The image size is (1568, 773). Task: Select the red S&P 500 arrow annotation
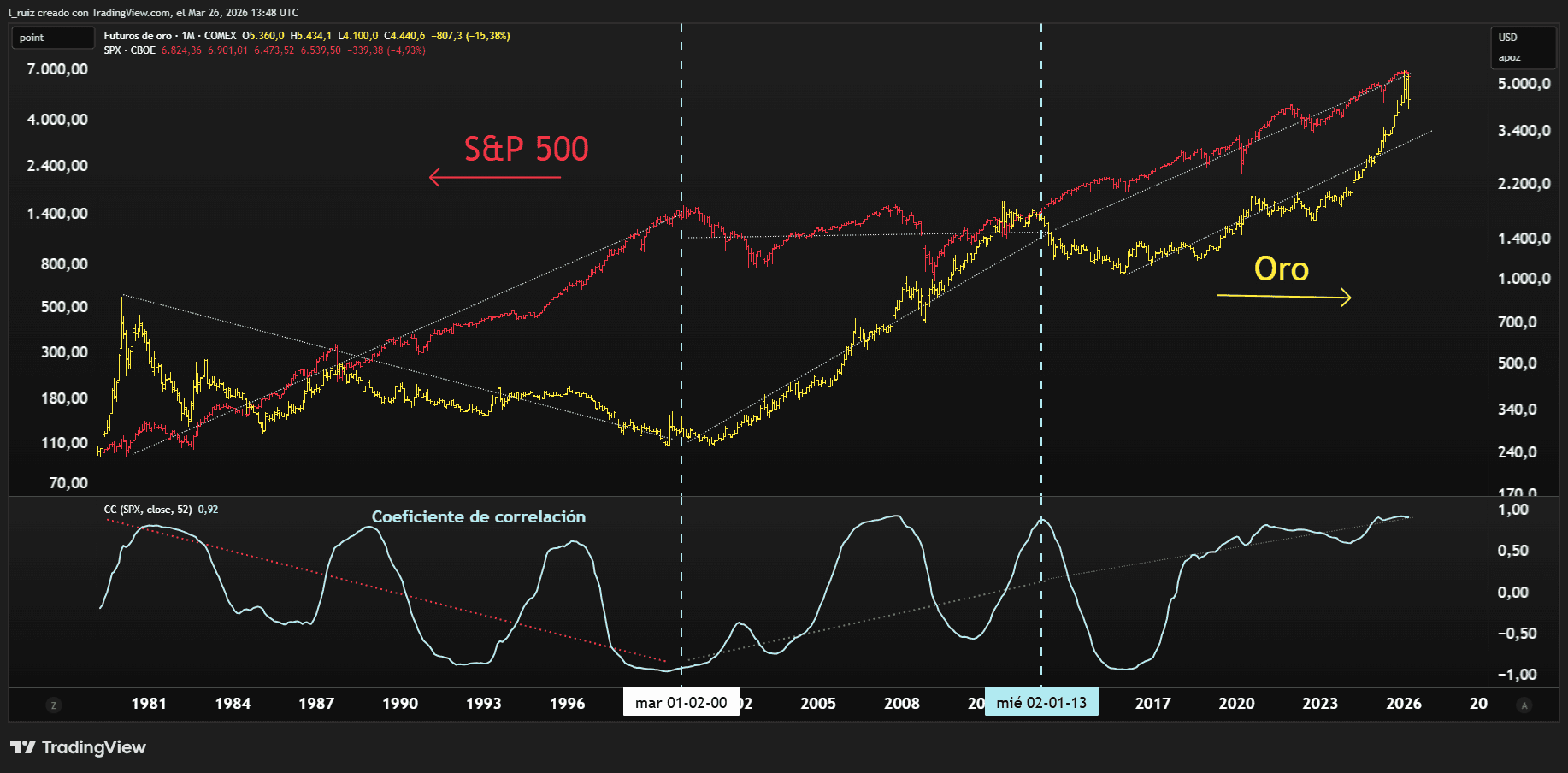494,177
